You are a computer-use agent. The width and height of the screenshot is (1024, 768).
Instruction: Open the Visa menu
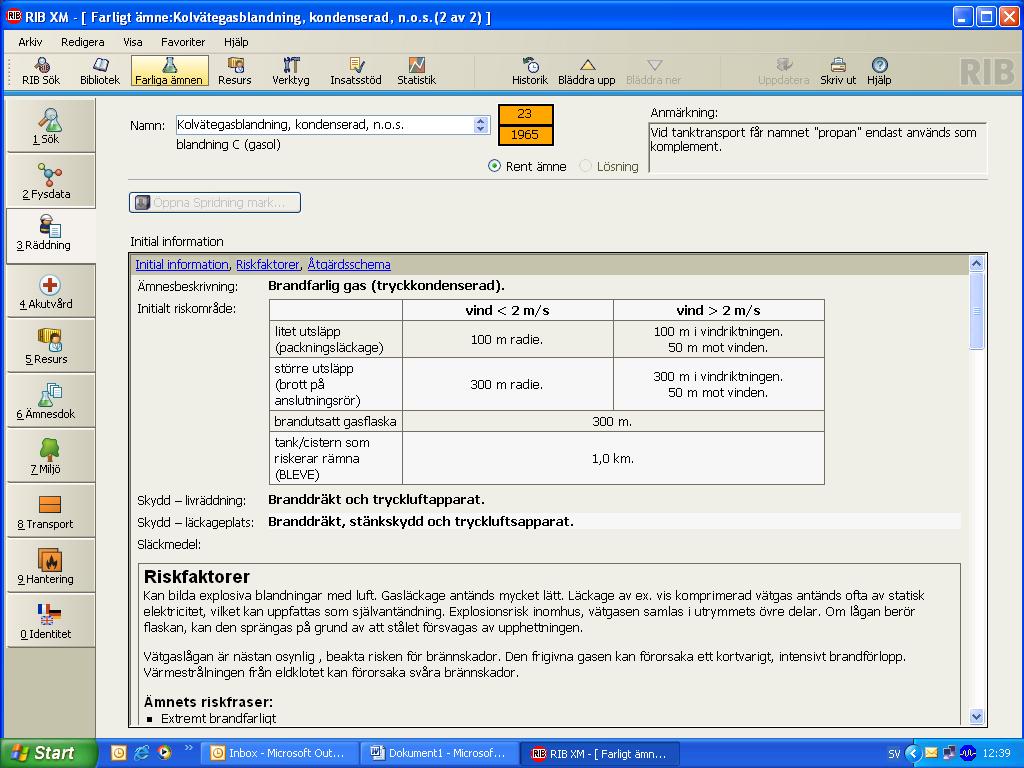[133, 42]
